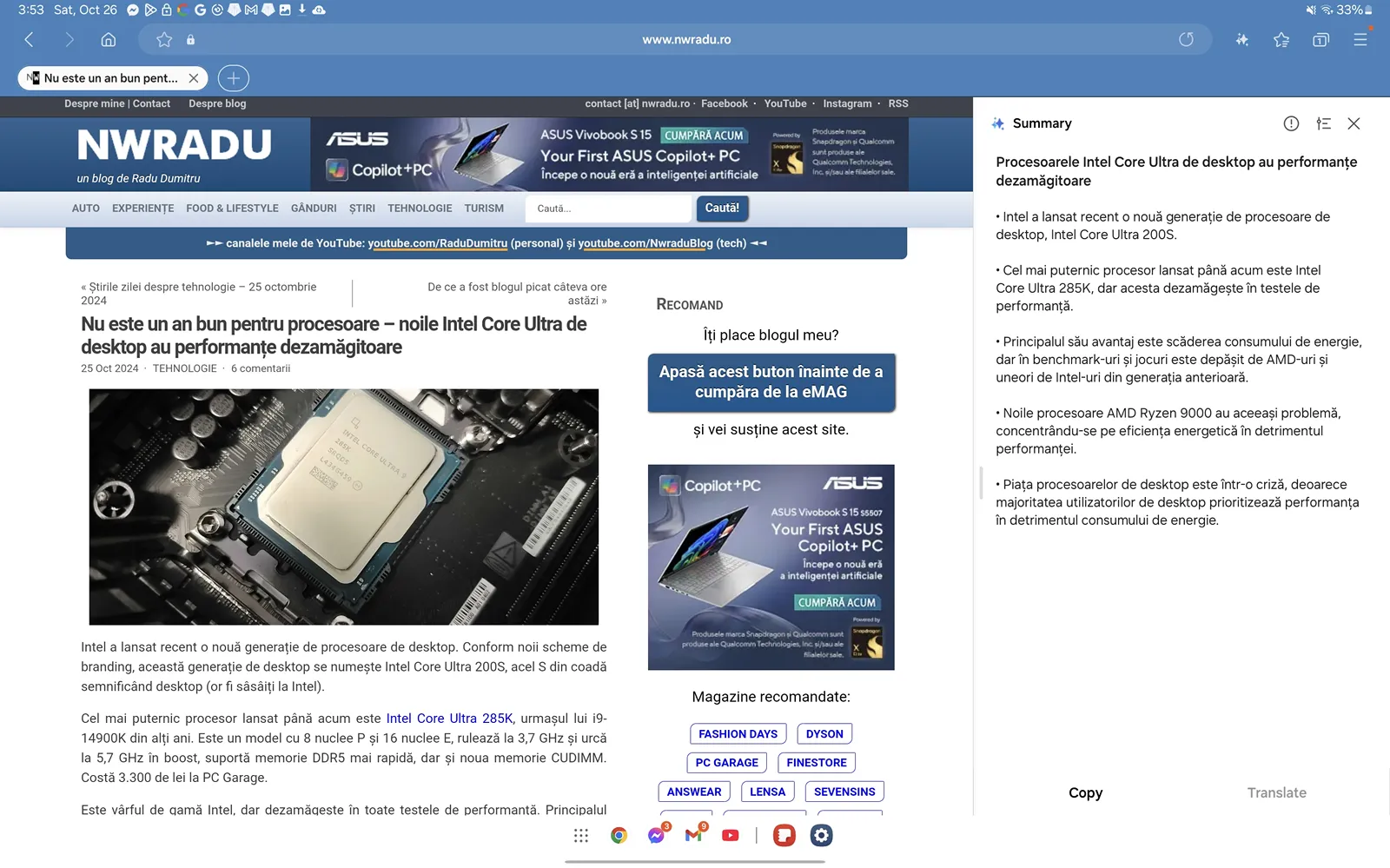The width and height of the screenshot is (1390, 868).
Task: Tap the NWRADU site logo
Action: click(x=175, y=145)
